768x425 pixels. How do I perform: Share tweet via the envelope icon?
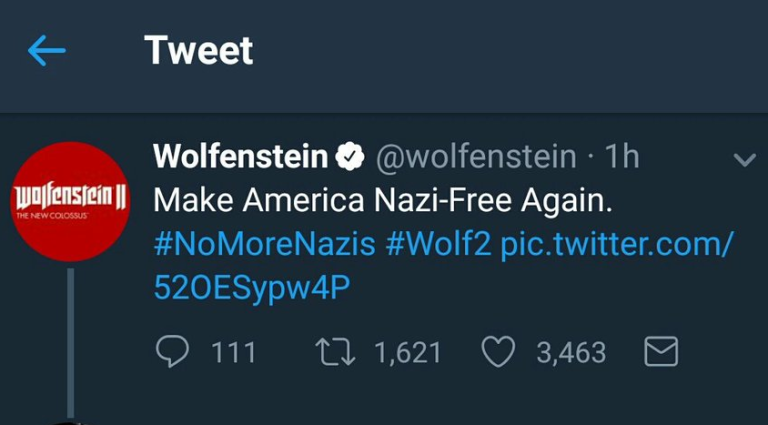pyautogui.click(x=662, y=351)
